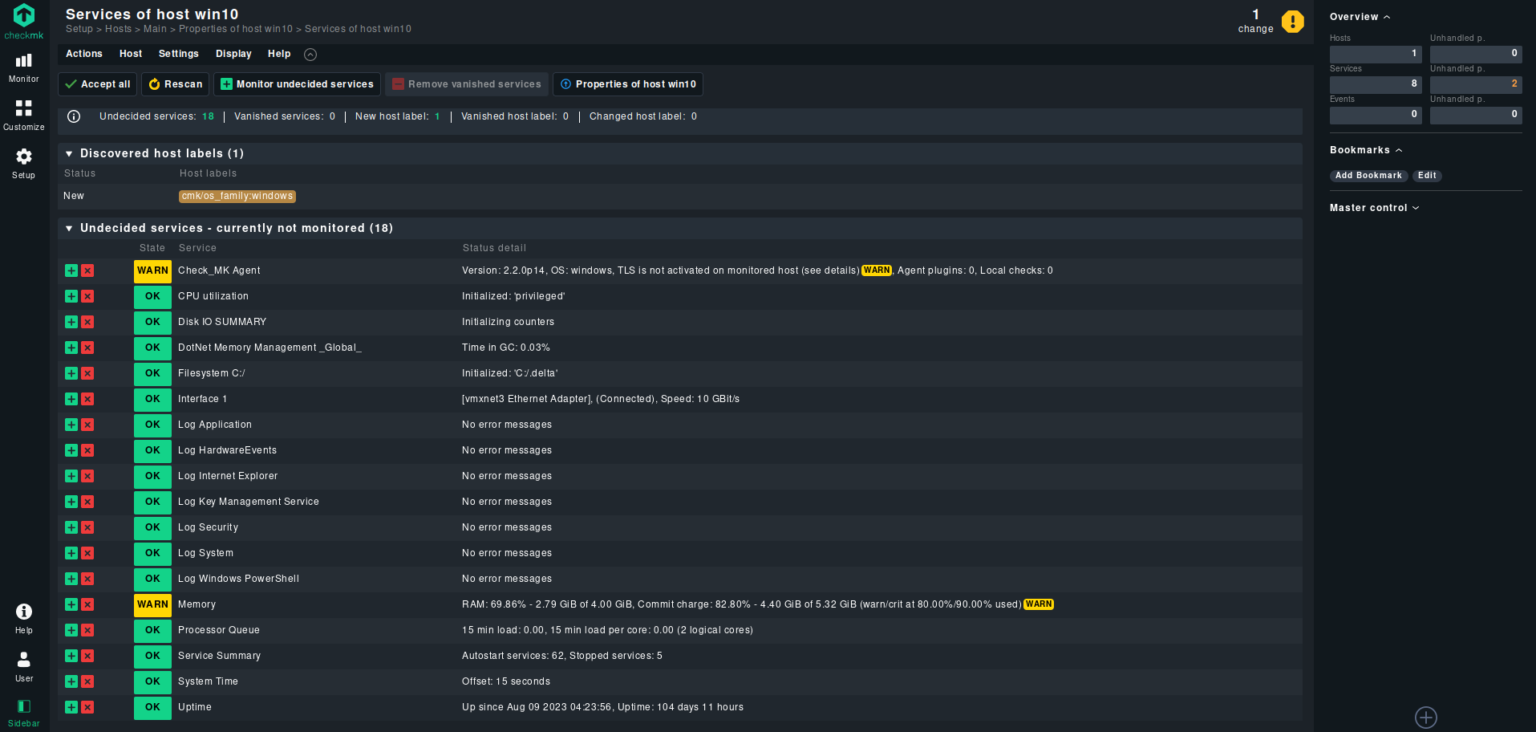
Task: Open the Actions menu
Action: point(84,54)
